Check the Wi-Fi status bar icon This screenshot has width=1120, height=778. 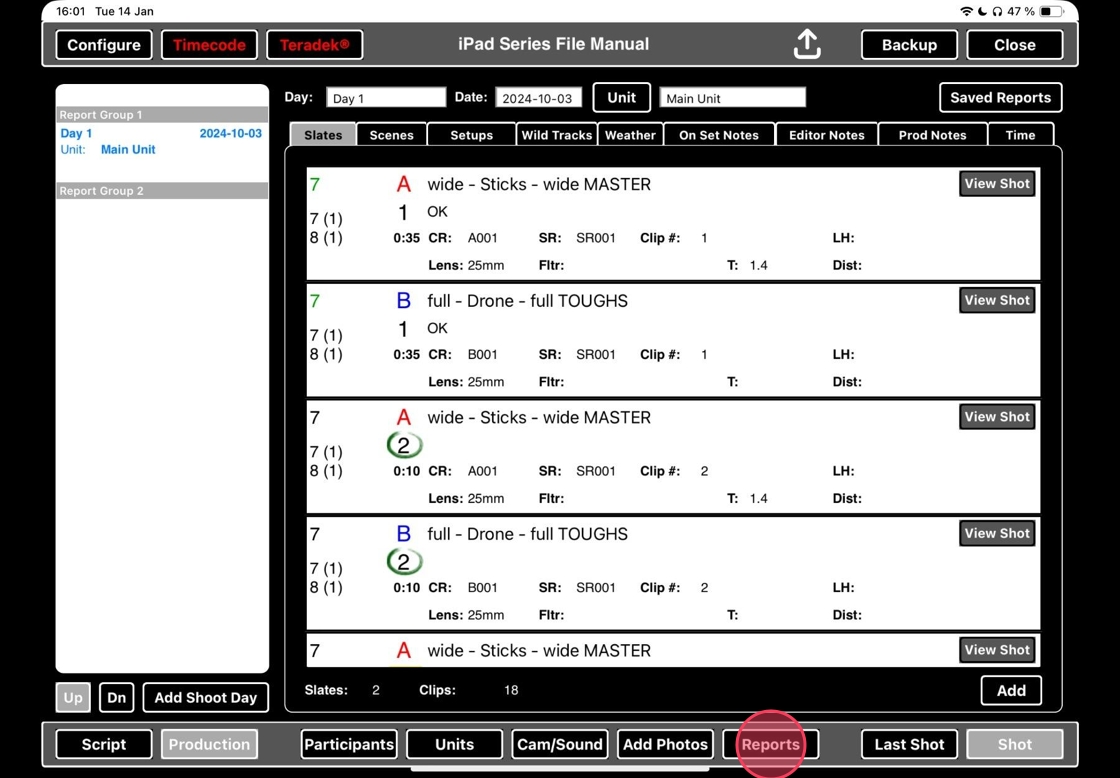click(966, 11)
